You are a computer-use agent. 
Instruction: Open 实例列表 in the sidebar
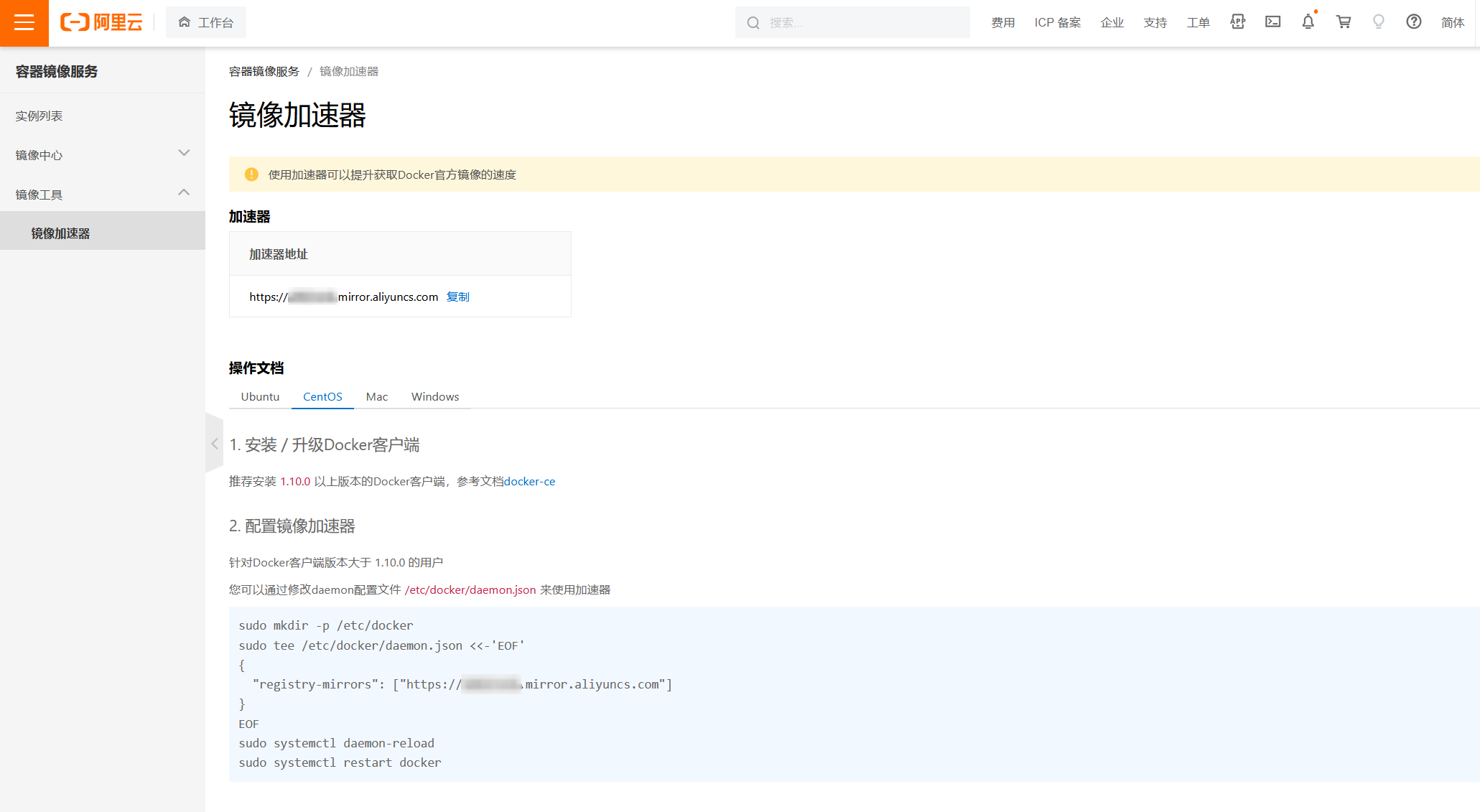point(39,116)
